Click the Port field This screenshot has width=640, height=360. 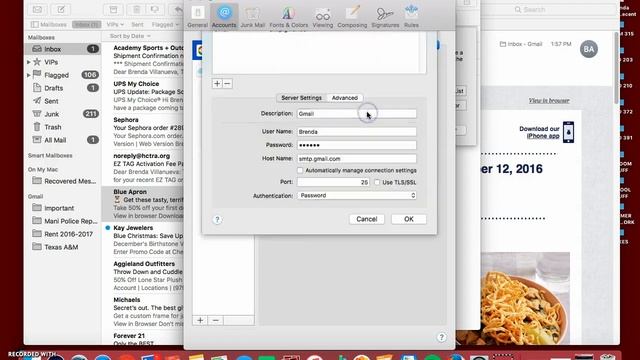click(x=333, y=182)
